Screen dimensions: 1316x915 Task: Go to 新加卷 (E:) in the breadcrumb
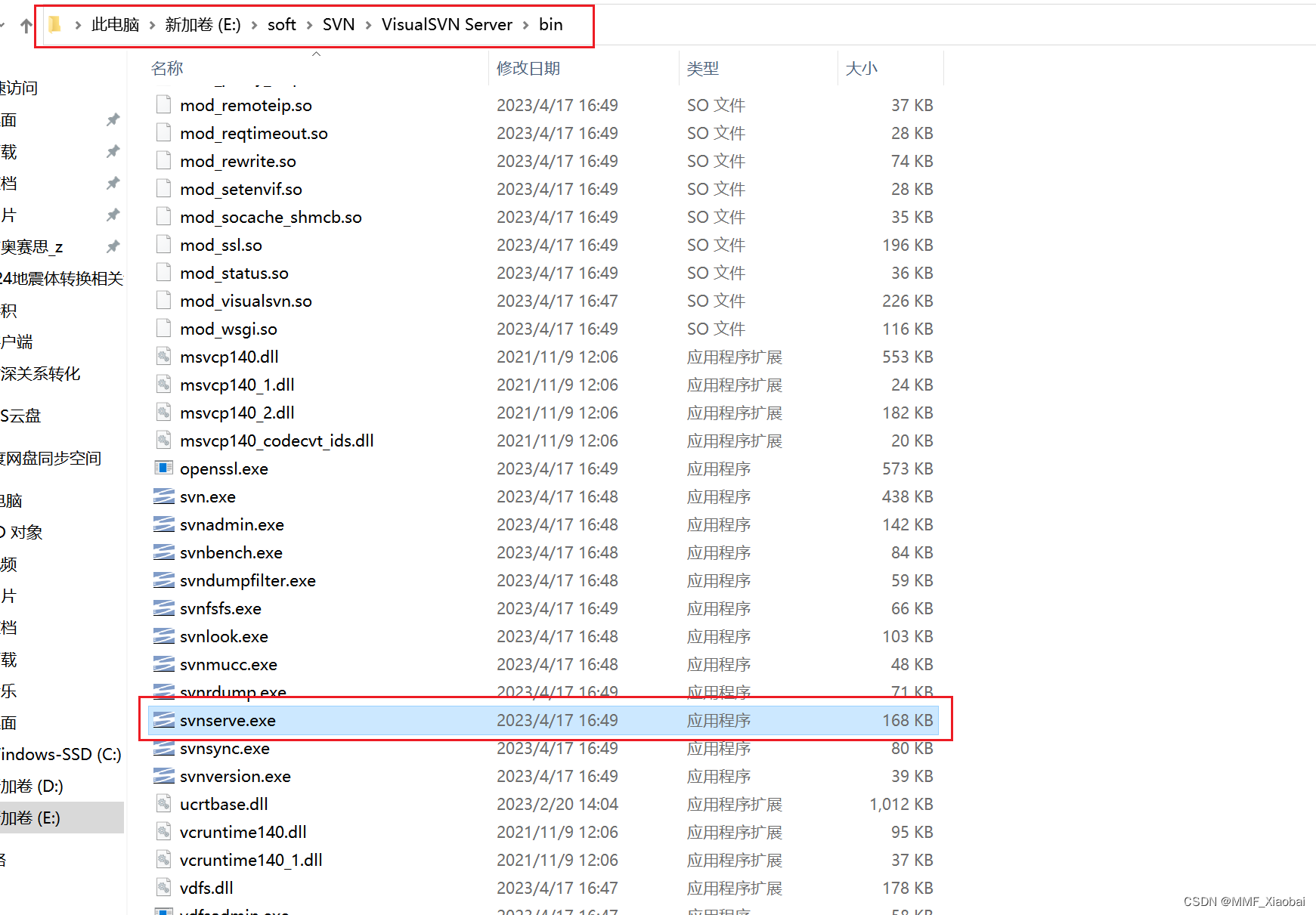(203, 25)
